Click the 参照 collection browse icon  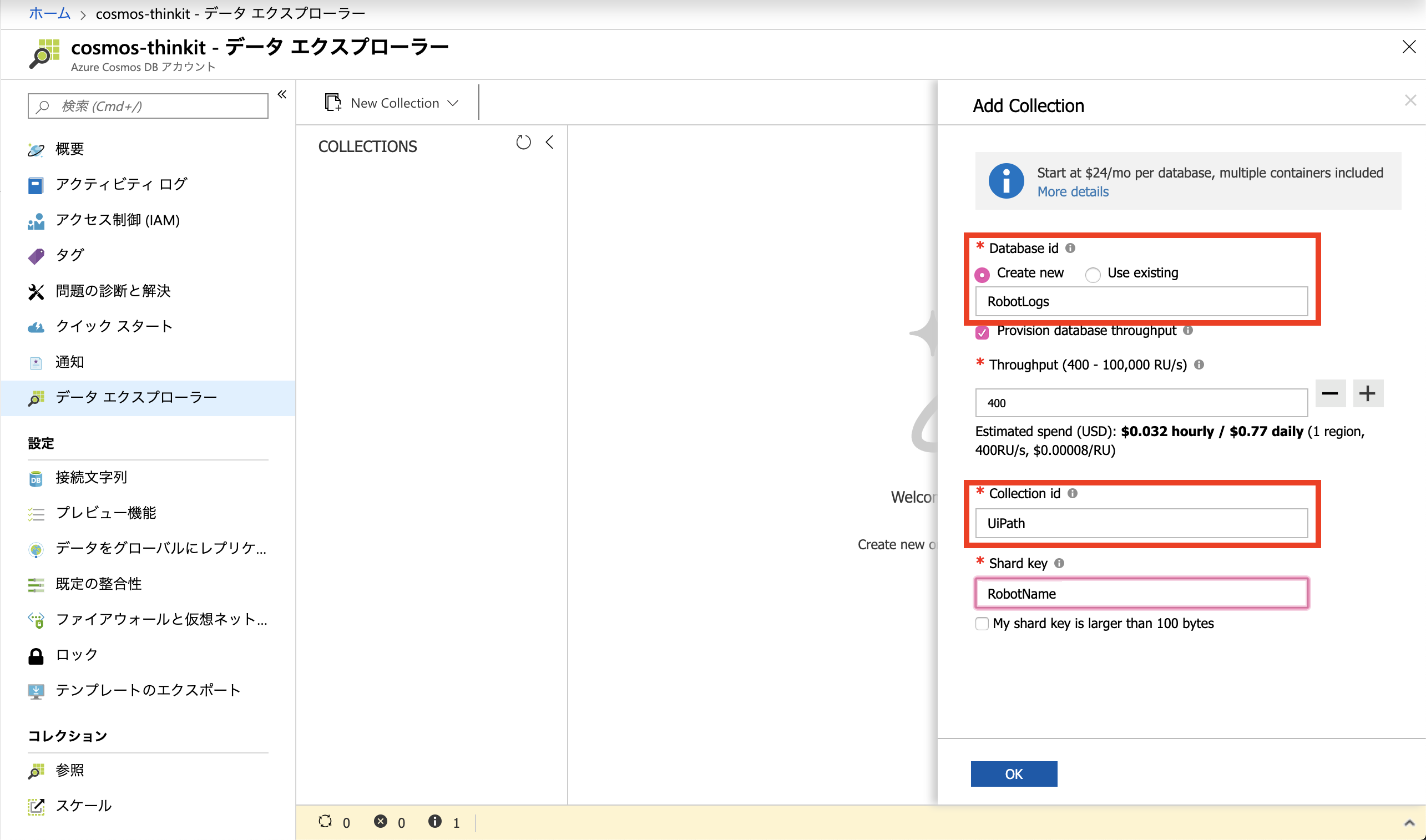tap(36, 771)
